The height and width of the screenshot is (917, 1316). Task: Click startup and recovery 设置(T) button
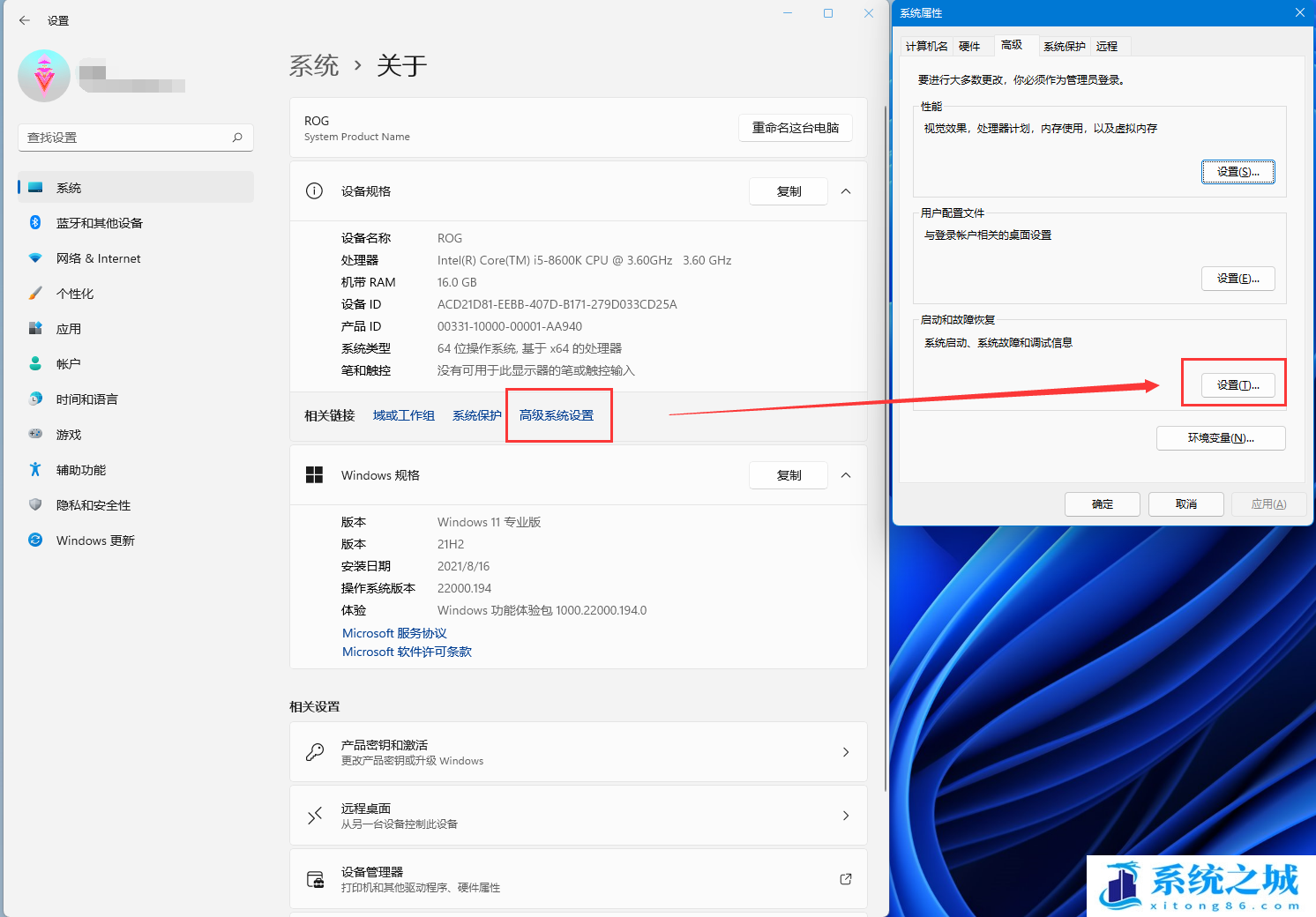(x=1238, y=385)
